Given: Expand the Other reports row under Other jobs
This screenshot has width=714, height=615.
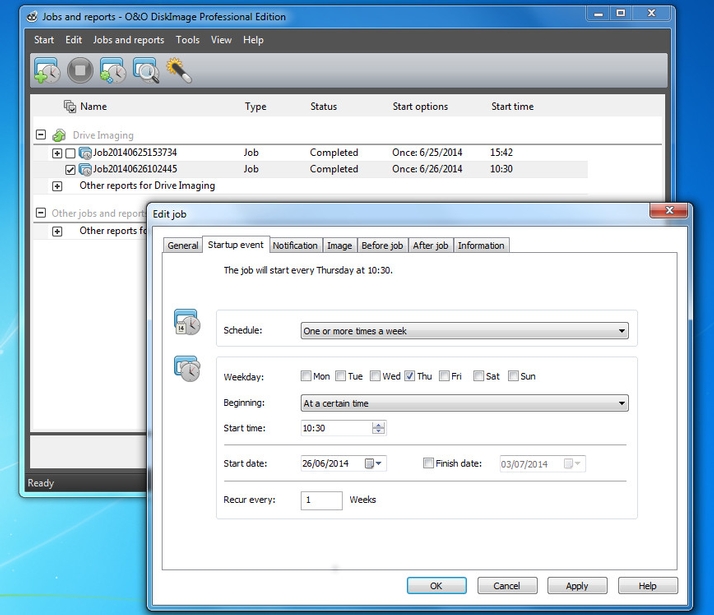Looking at the screenshot, I should click(57, 232).
